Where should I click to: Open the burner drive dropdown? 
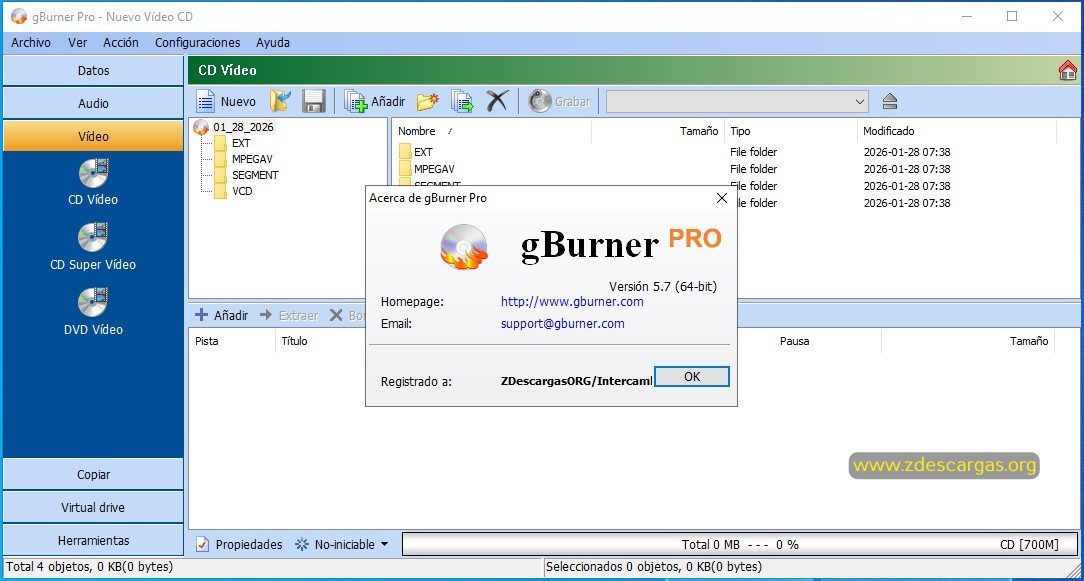860,102
